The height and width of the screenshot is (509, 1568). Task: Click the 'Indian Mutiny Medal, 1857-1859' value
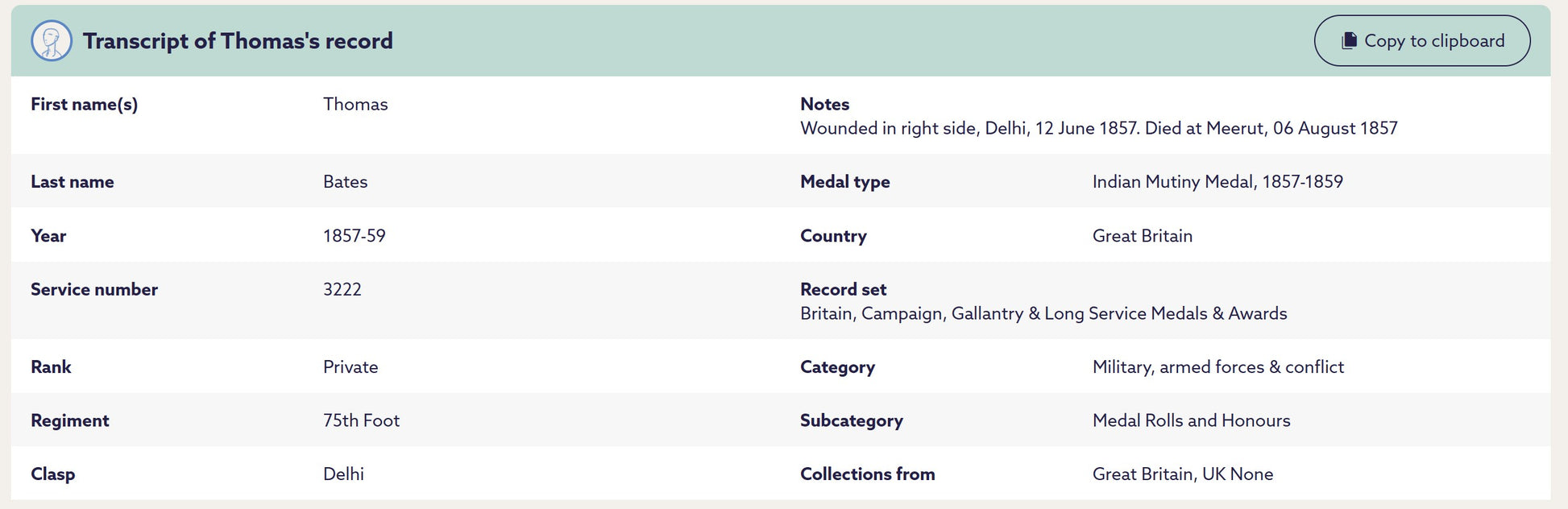click(1217, 182)
